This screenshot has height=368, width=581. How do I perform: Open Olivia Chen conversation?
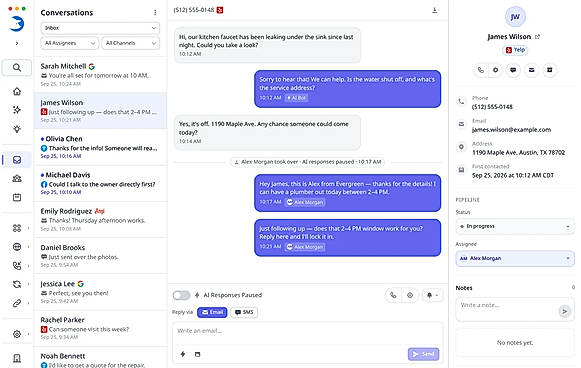100,147
